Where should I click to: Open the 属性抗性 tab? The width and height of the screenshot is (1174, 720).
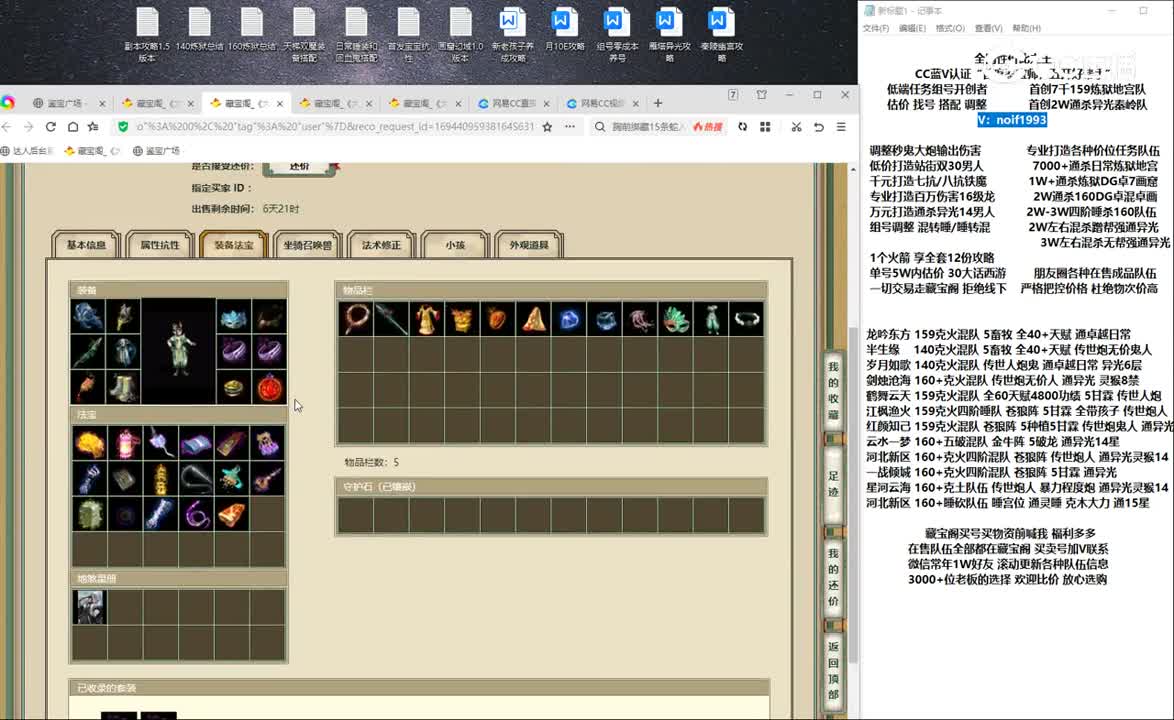click(160, 245)
